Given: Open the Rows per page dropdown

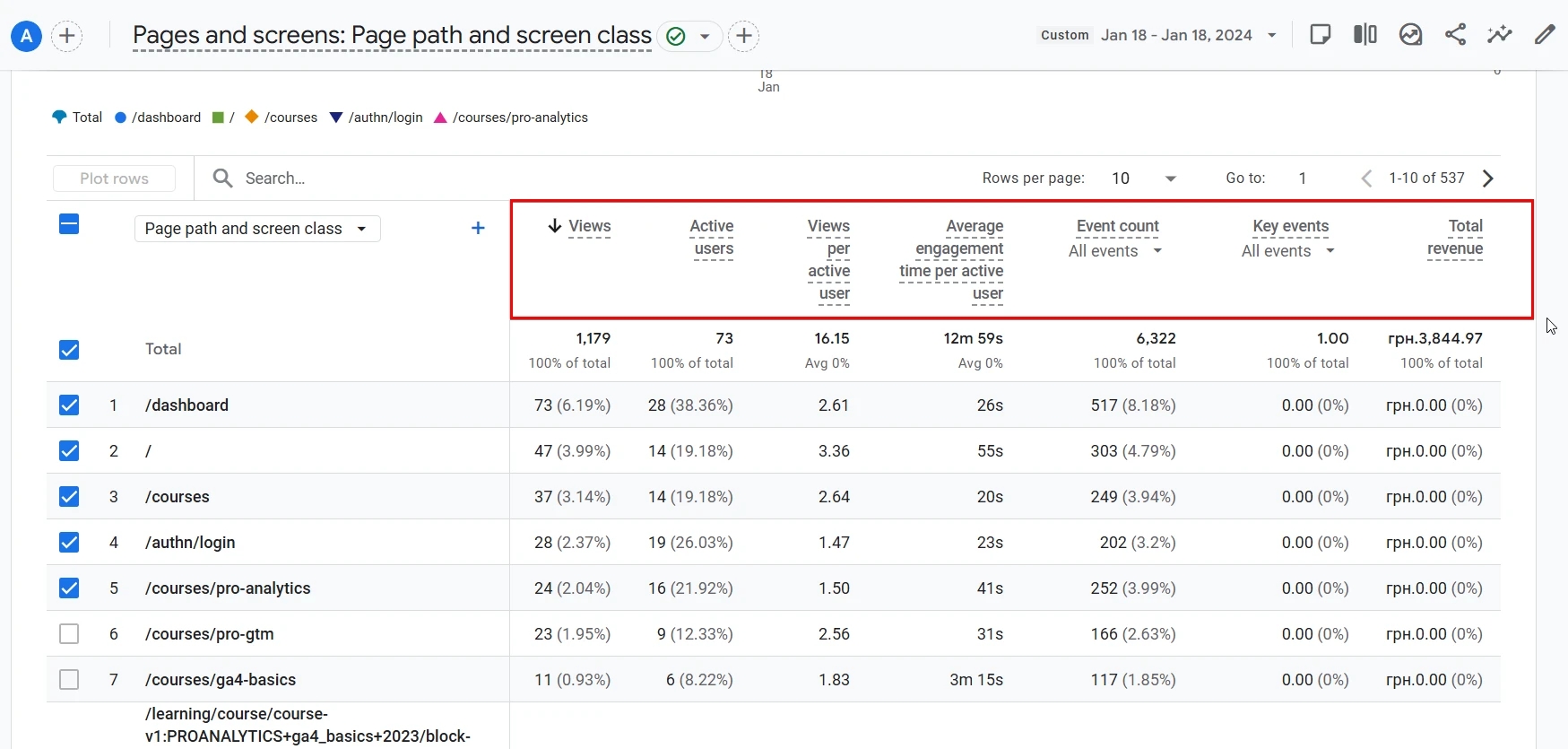Looking at the screenshot, I should (x=1143, y=179).
